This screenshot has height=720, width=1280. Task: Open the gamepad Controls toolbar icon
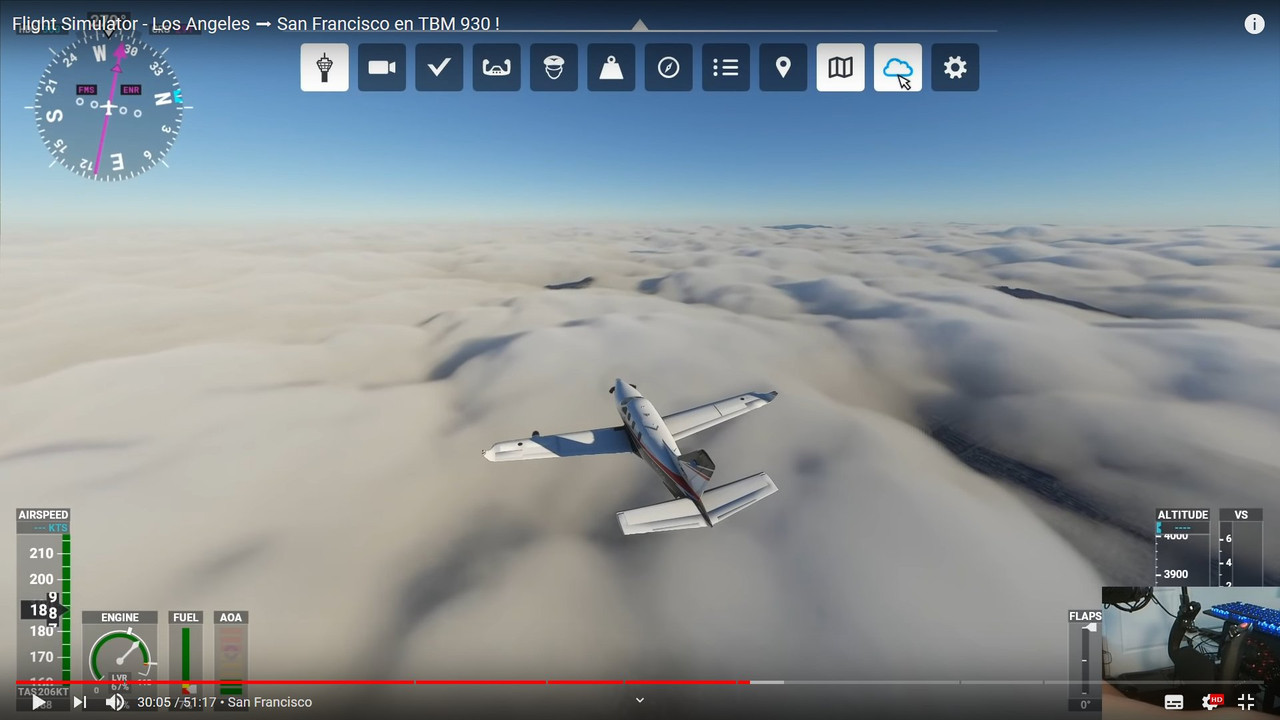[497, 68]
